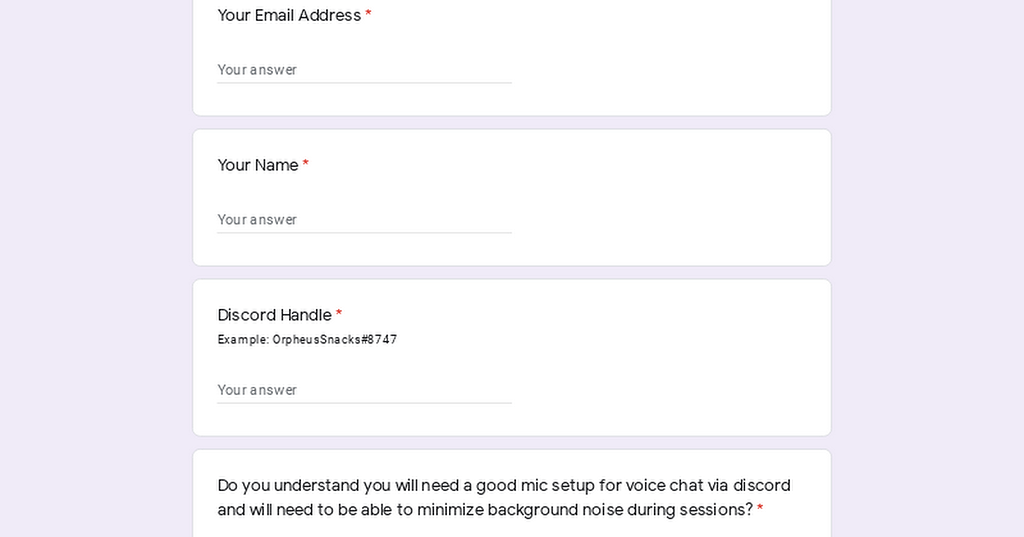Click the 'Your Name' question title
The height and width of the screenshot is (537, 1024).
(258, 166)
